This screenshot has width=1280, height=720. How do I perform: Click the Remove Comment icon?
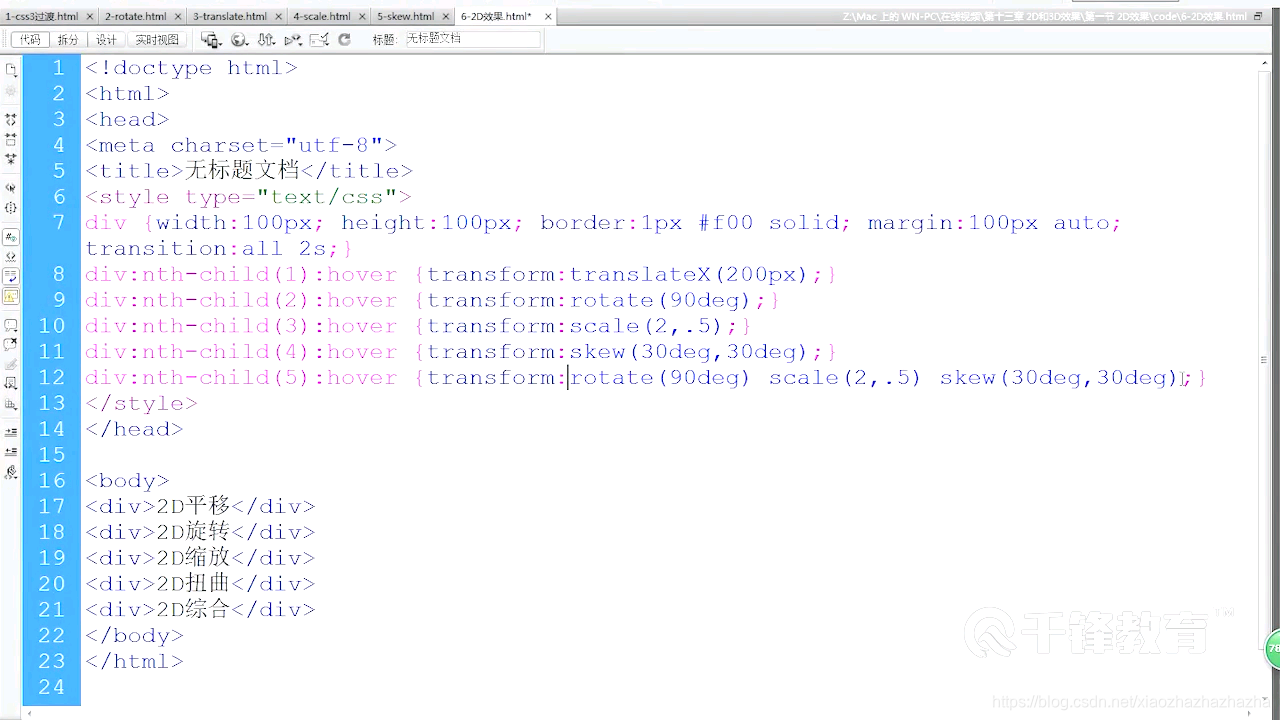(11, 345)
